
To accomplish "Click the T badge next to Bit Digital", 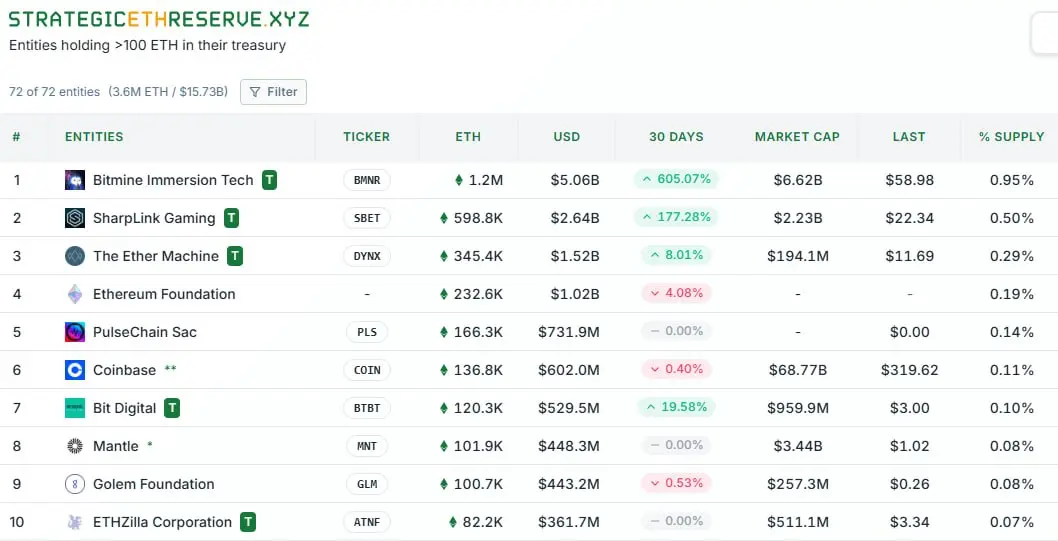I will pyautogui.click(x=172, y=408).
